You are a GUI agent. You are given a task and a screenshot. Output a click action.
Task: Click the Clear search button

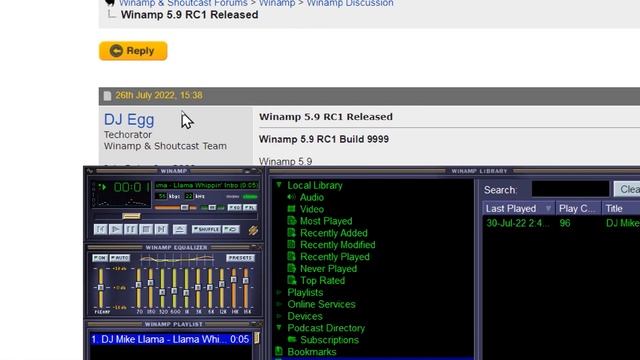pos(627,189)
